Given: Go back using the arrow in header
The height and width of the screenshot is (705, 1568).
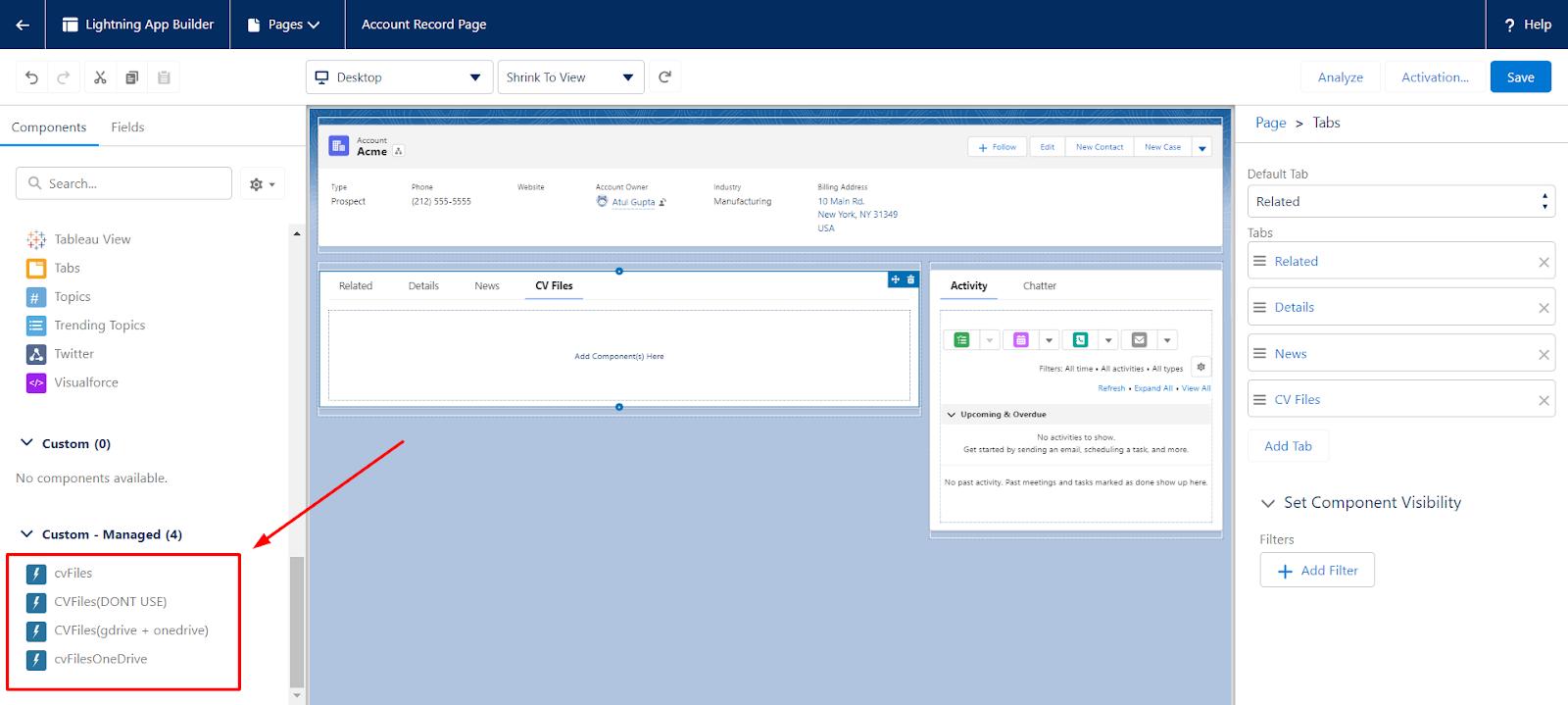Looking at the screenshot, I should click(22, 25).
